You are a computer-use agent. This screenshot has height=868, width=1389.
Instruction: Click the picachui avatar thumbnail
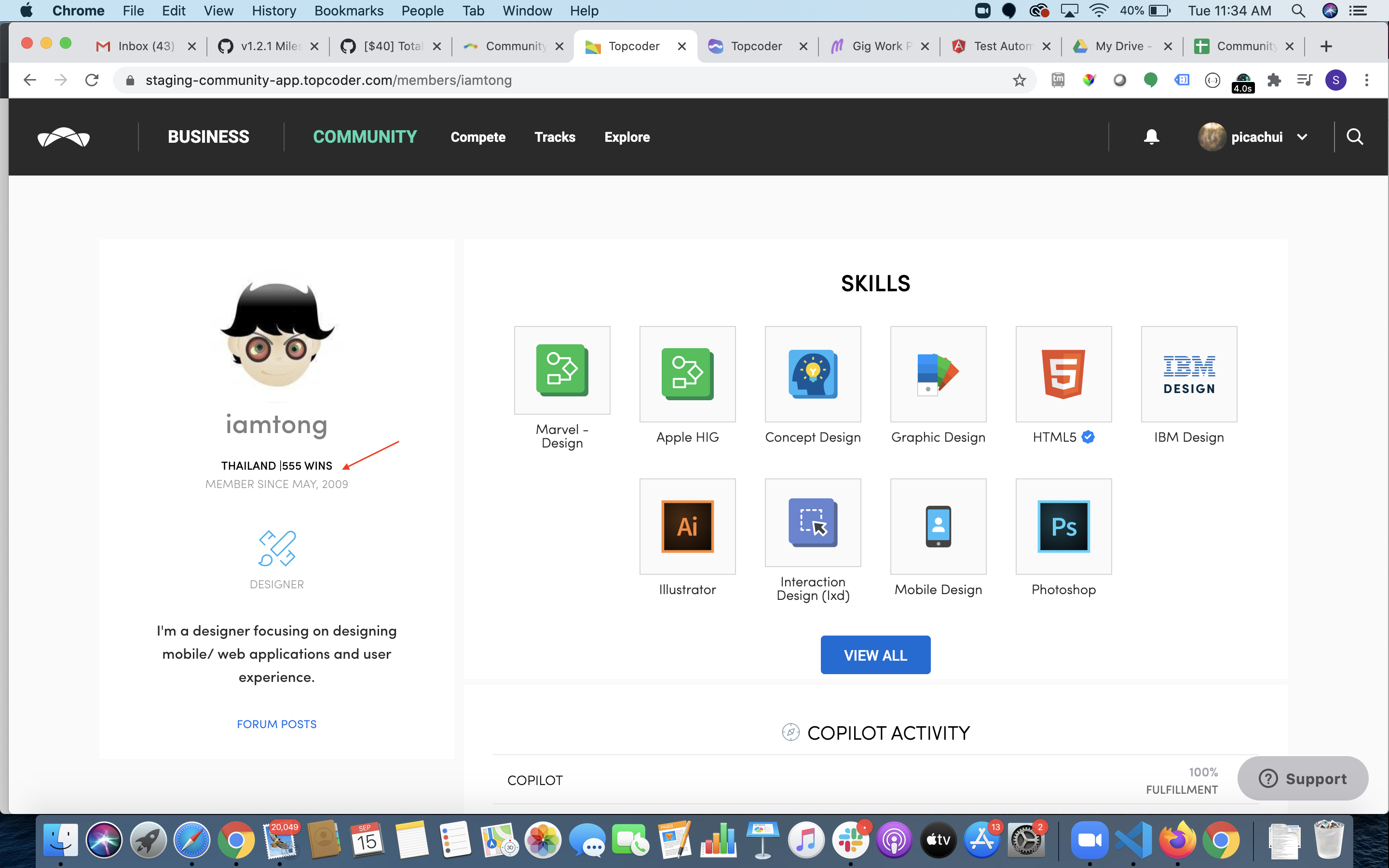click(x=1211, y=137)
